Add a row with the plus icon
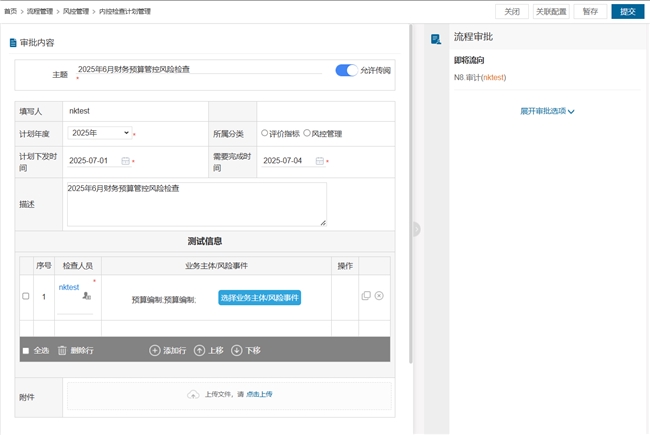The width and height of the screenshot is (650, 435). tap(155, 351)
